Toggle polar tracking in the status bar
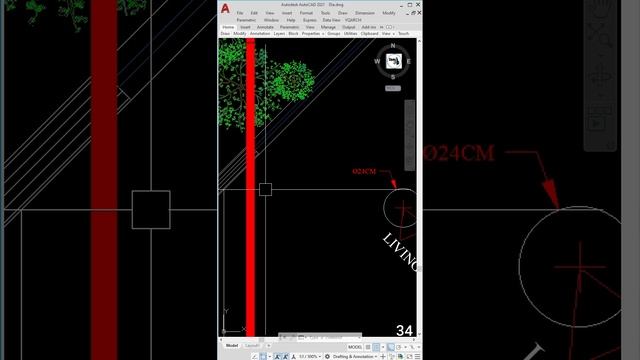 (x=399, y=347)
